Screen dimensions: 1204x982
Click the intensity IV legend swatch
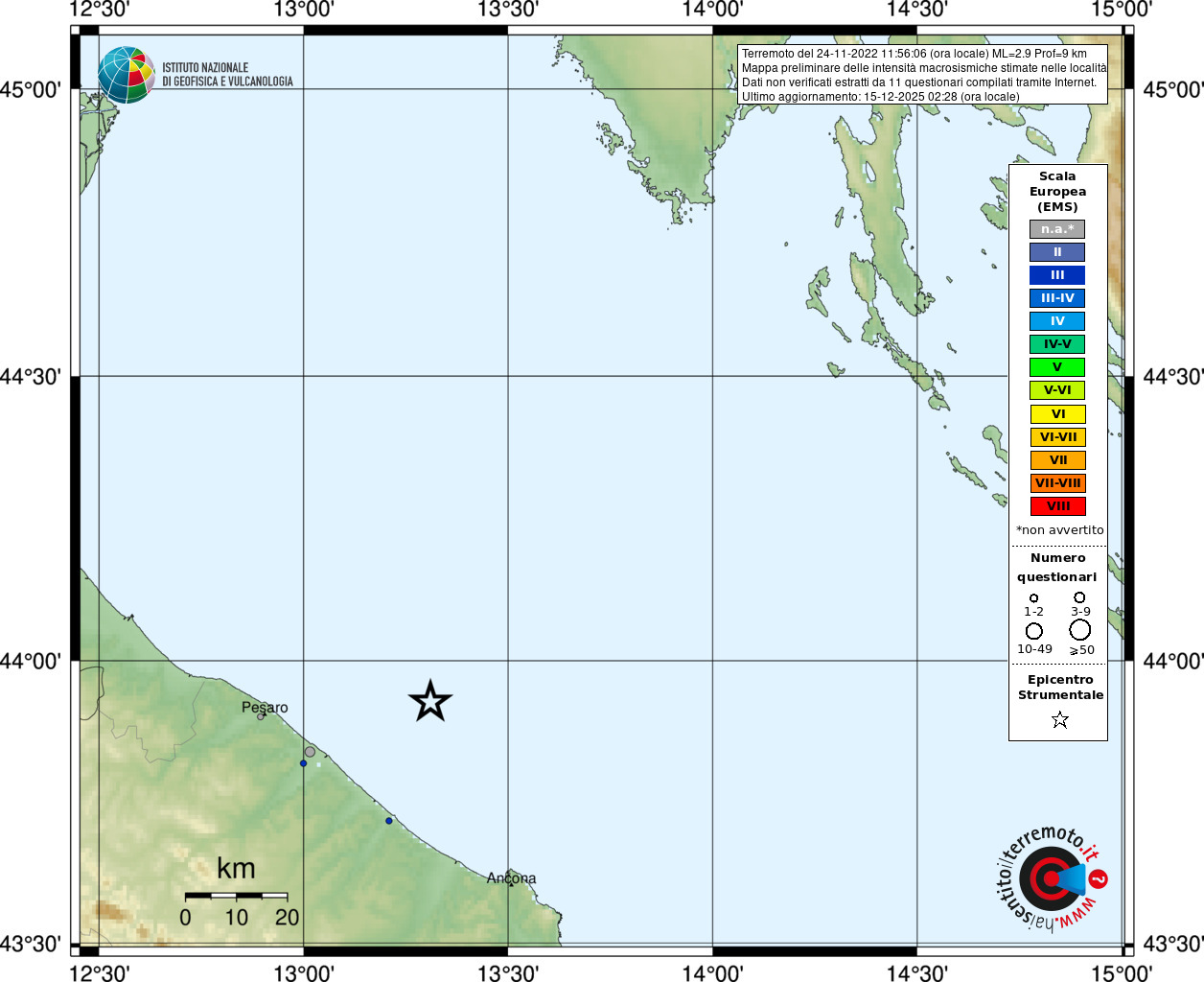1057,321
